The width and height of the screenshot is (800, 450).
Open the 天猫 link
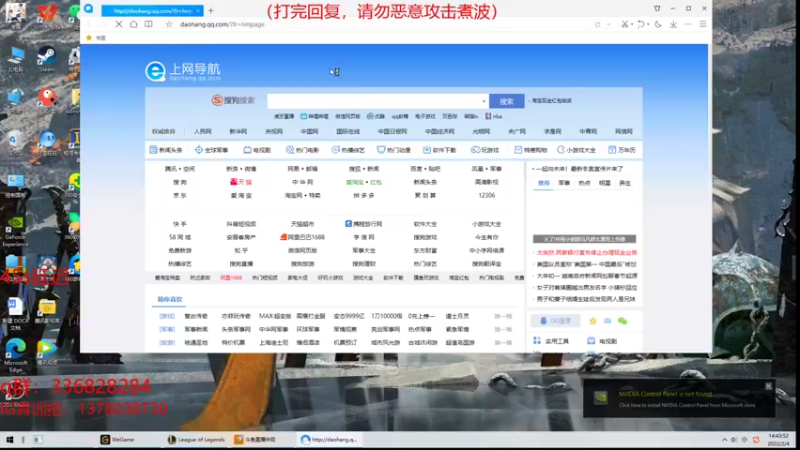[241, 182]
